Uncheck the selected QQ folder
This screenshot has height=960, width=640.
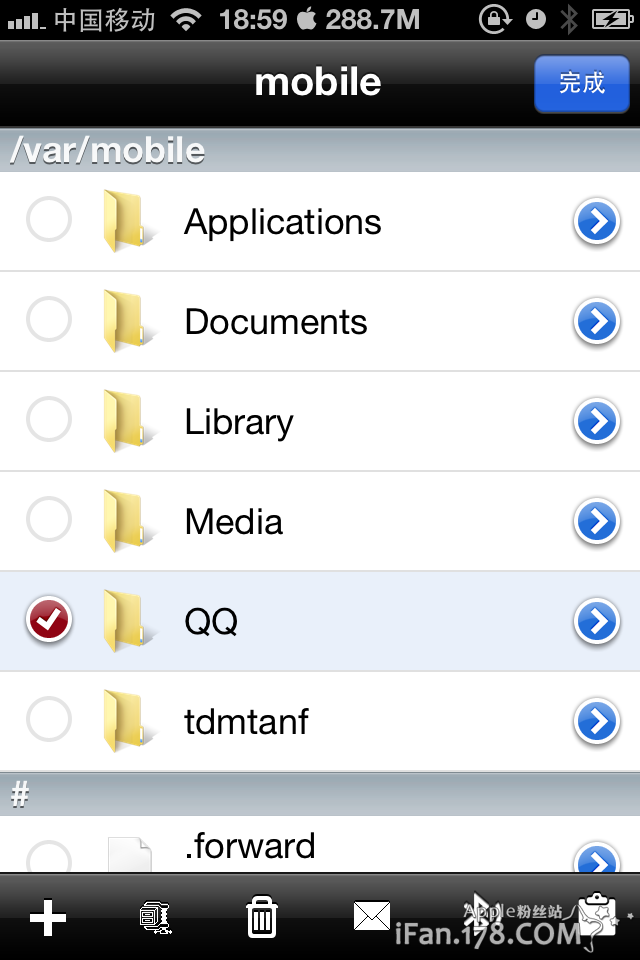point(49,620)
